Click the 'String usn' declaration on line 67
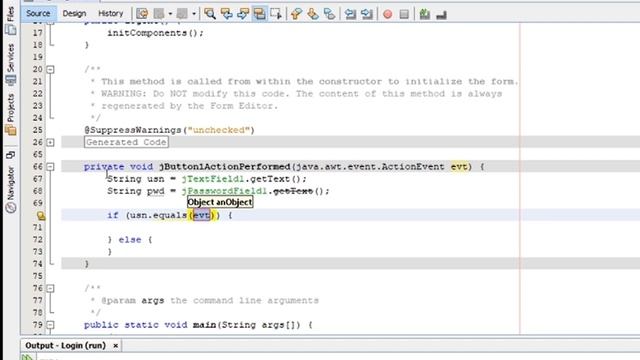The width and height of the screenshot is (640, 360). tap(136, 179)
